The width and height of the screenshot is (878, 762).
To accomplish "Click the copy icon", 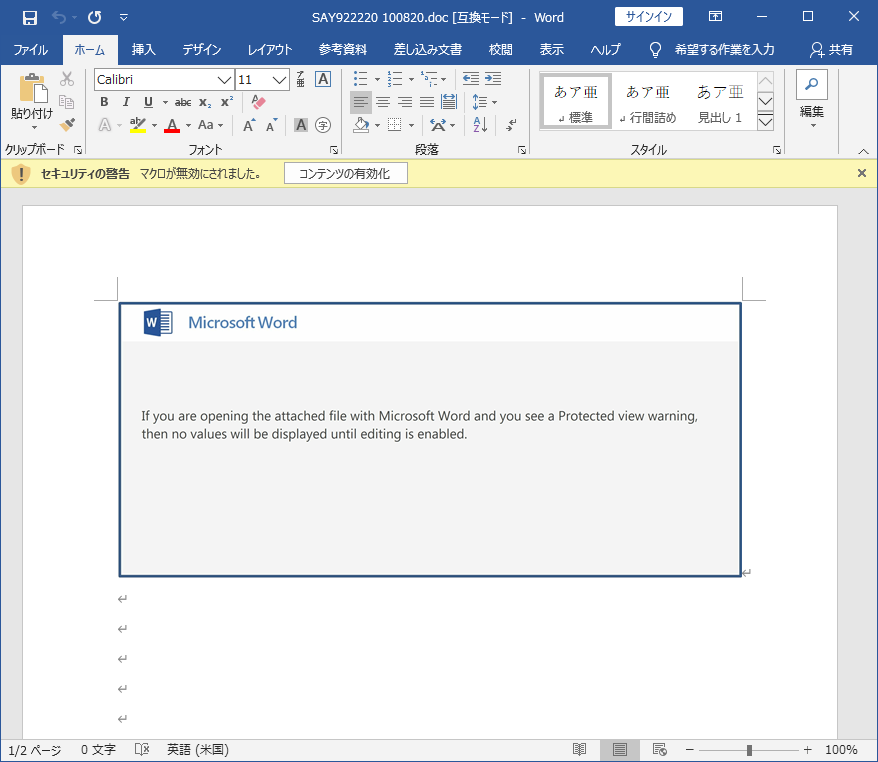I will pos(67,102).
